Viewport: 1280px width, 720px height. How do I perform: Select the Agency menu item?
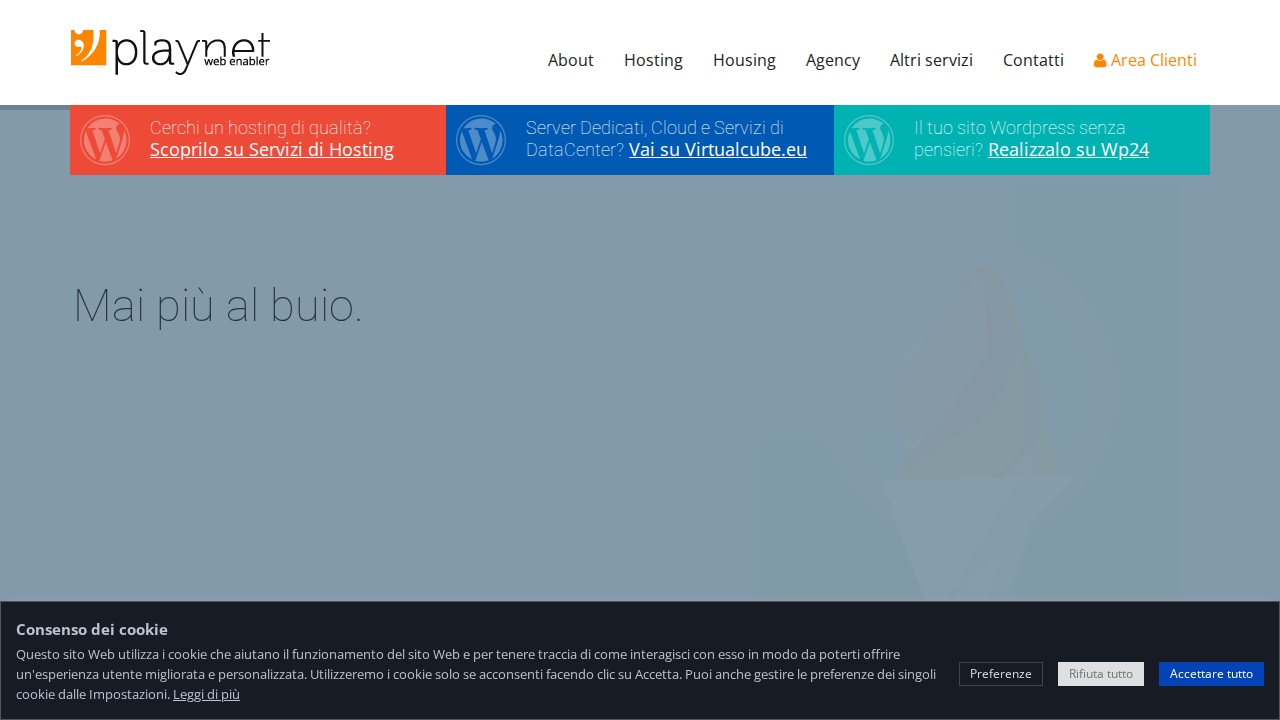coord(833,60)
